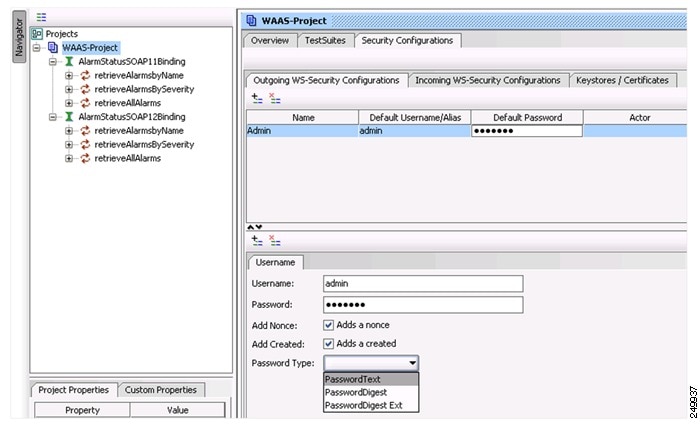Screen dimensions: 700x429
Task: Switch to Project Properties tab
Action: (x=74, y=390)
